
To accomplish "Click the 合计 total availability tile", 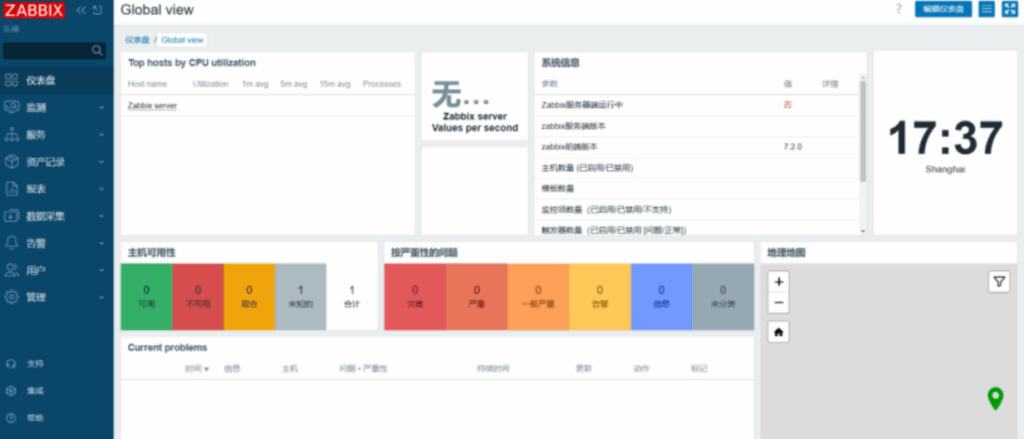I will tap(352, 297).
